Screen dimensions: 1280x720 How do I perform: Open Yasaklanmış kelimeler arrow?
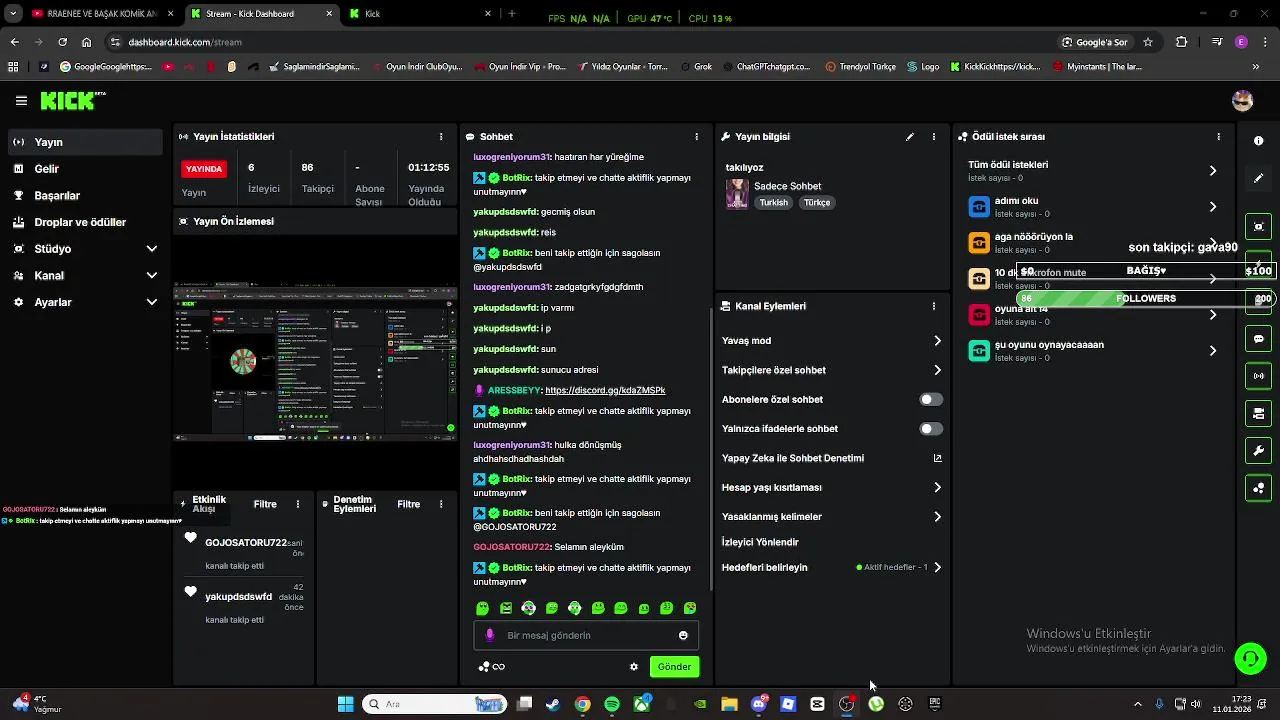coord(937,517)
